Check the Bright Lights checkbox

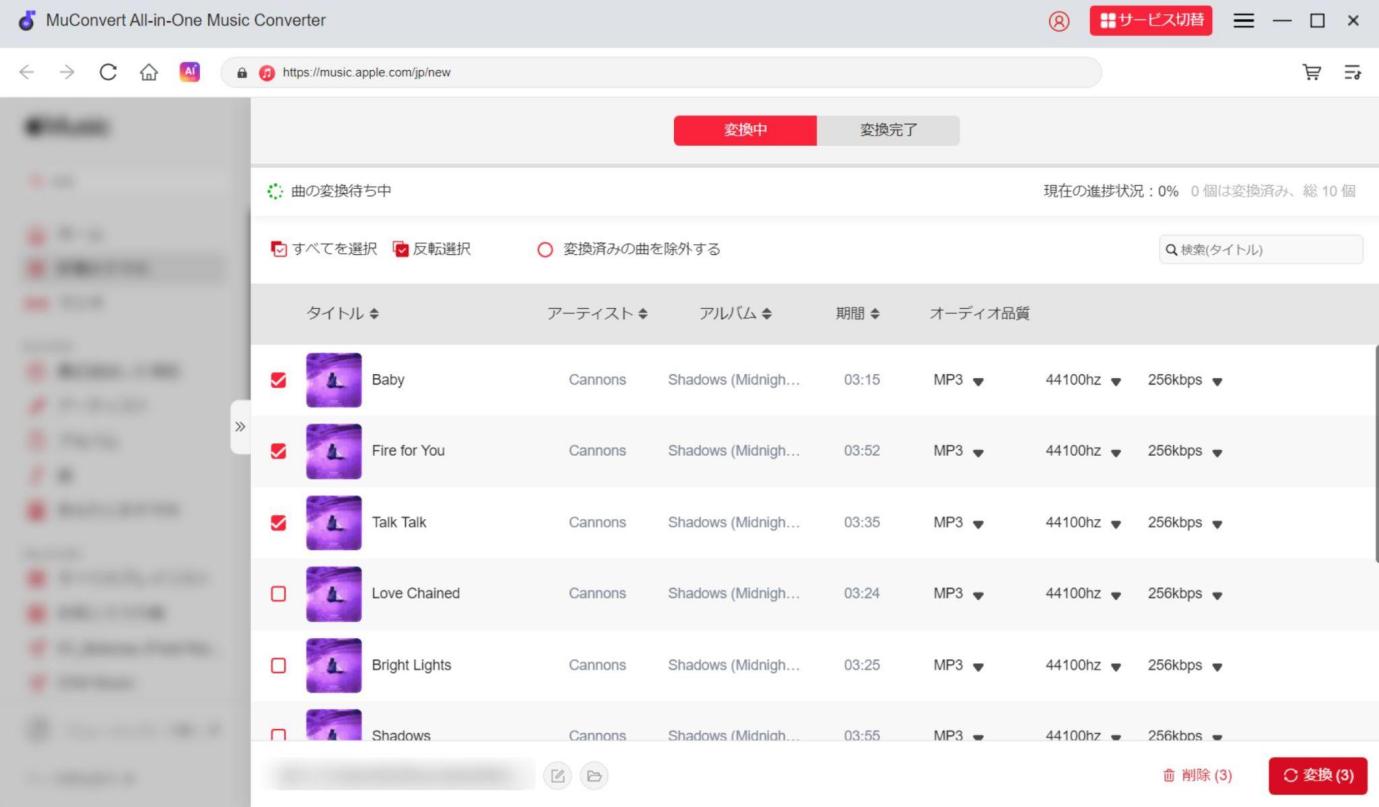pyautogui.click(x=279, y=665)
